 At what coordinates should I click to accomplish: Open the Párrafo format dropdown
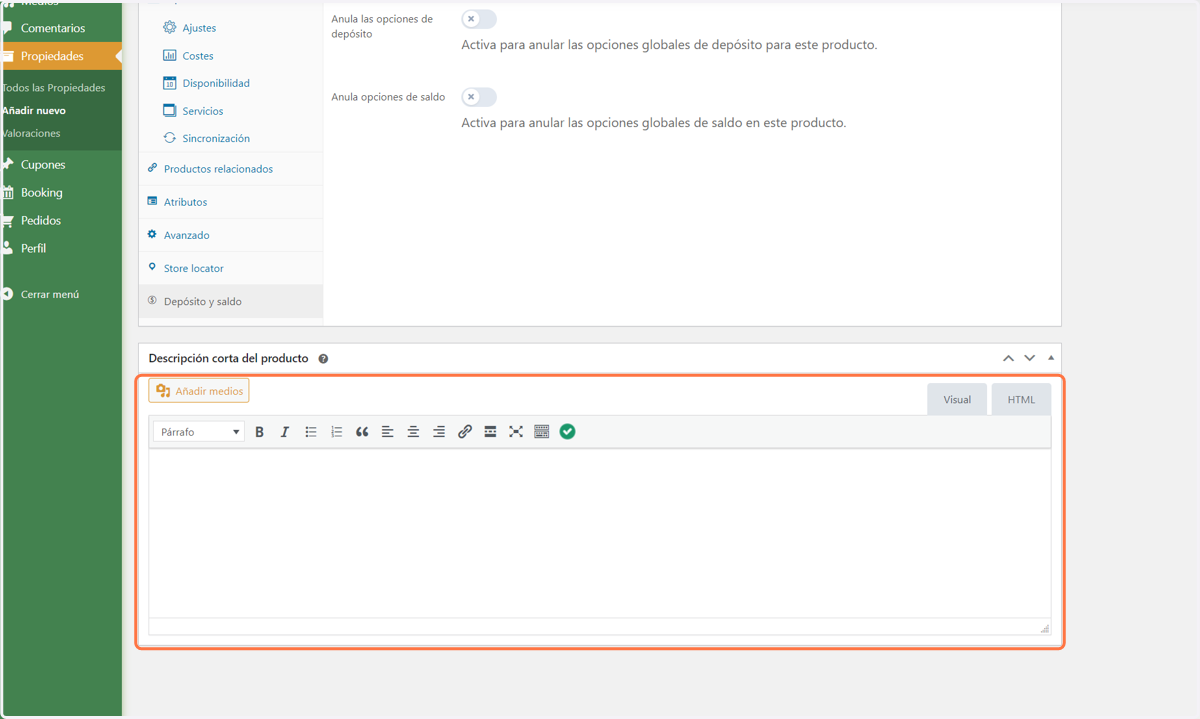click(199, 432)
